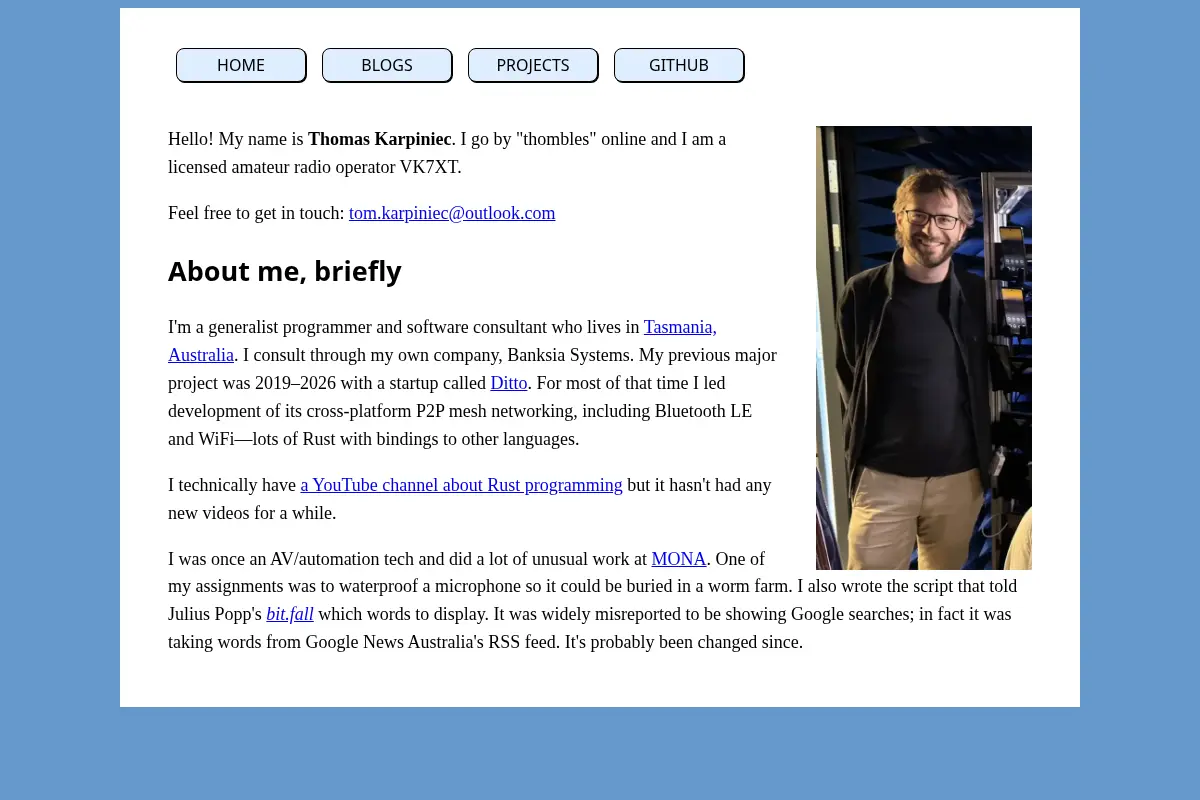Click the MONA link

[x=679, y=559]
